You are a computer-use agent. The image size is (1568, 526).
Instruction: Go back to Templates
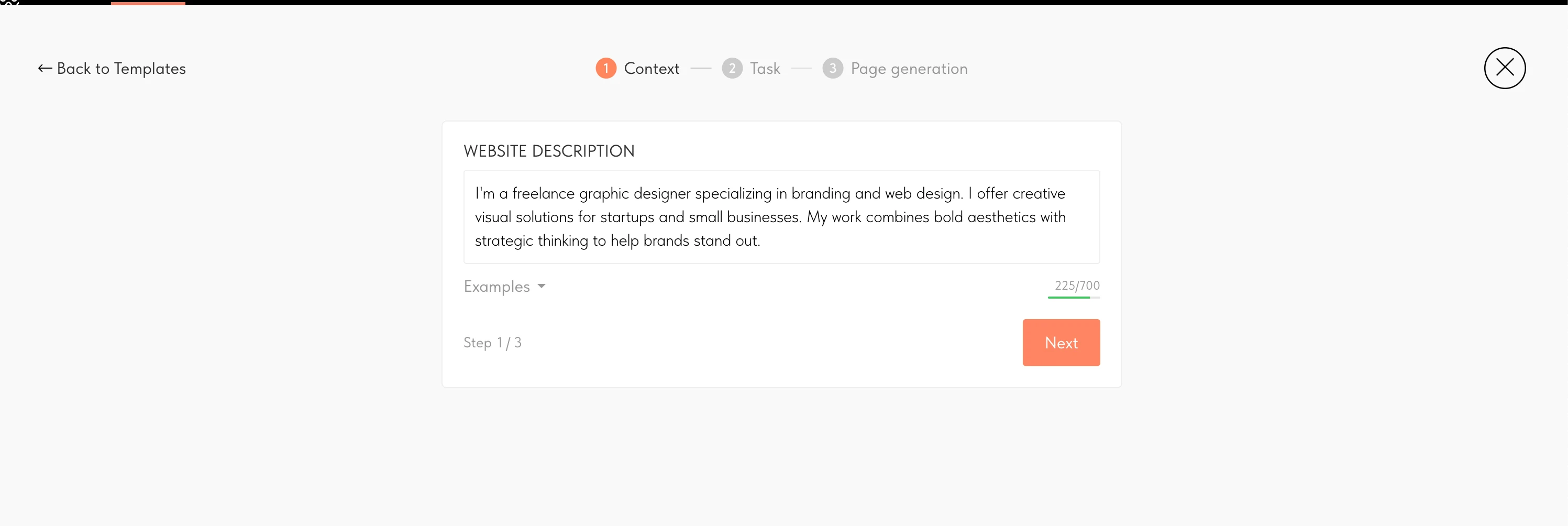point(112,69)
